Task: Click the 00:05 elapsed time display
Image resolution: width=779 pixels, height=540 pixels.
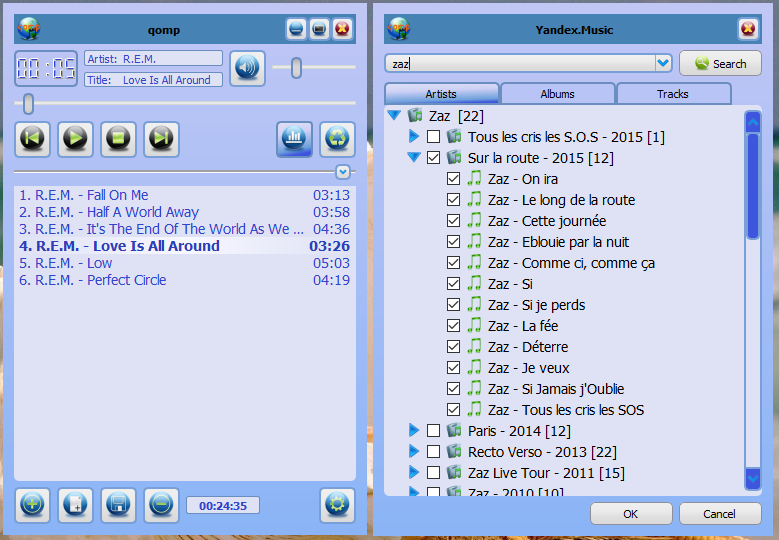Action: pos(46,68)
